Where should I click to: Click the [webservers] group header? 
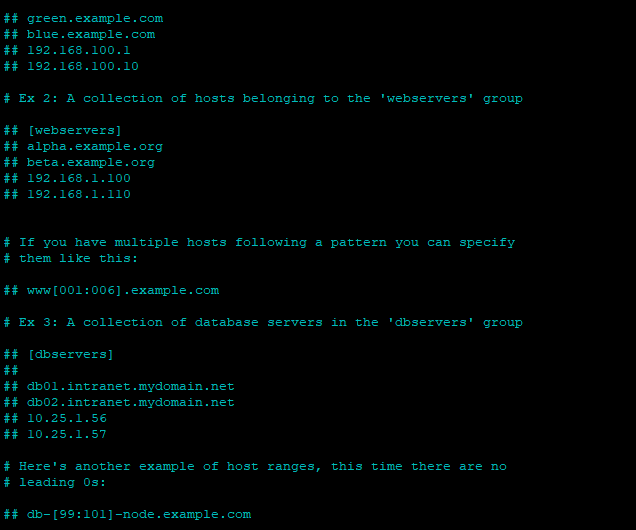(x=63, y=131)
